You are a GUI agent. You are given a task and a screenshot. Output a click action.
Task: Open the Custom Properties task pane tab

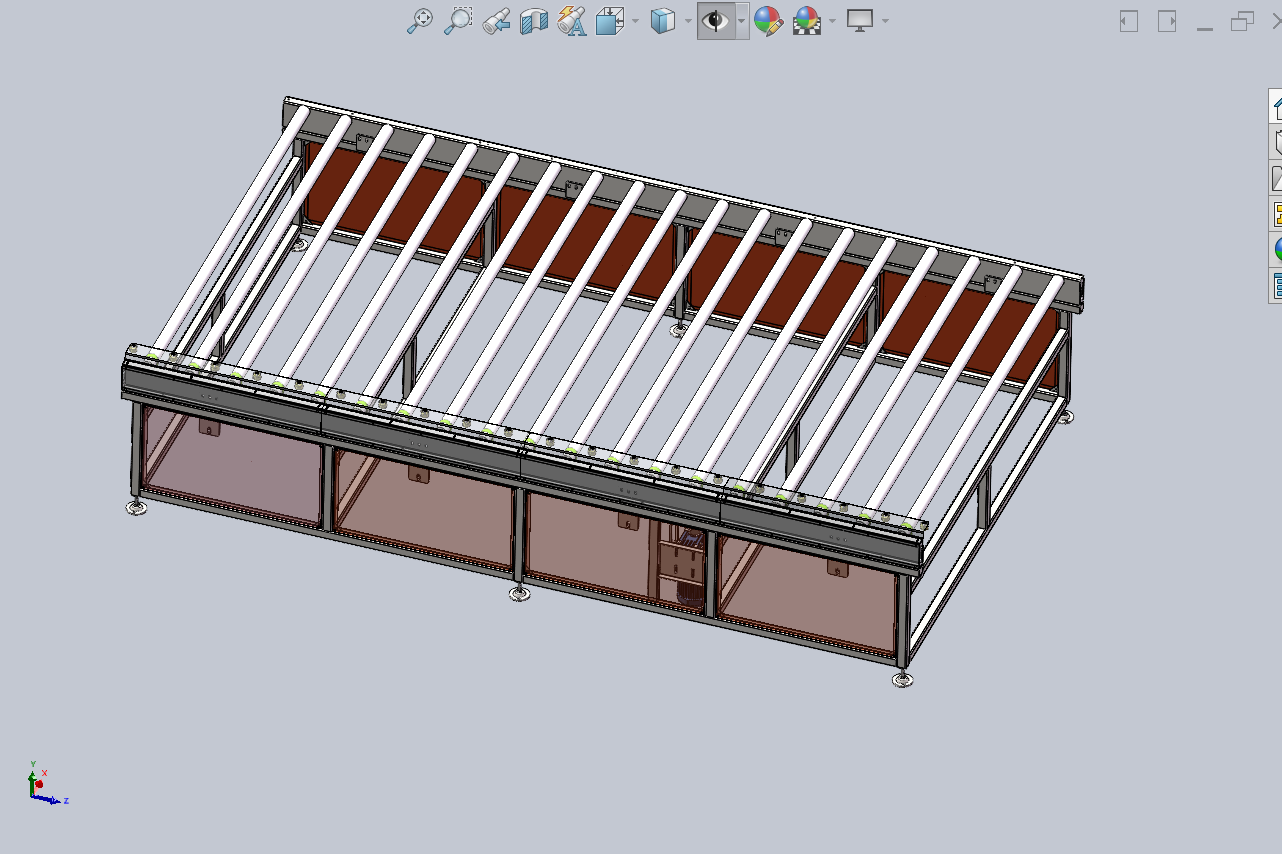pyautogui.click(x=1276, y=285)
